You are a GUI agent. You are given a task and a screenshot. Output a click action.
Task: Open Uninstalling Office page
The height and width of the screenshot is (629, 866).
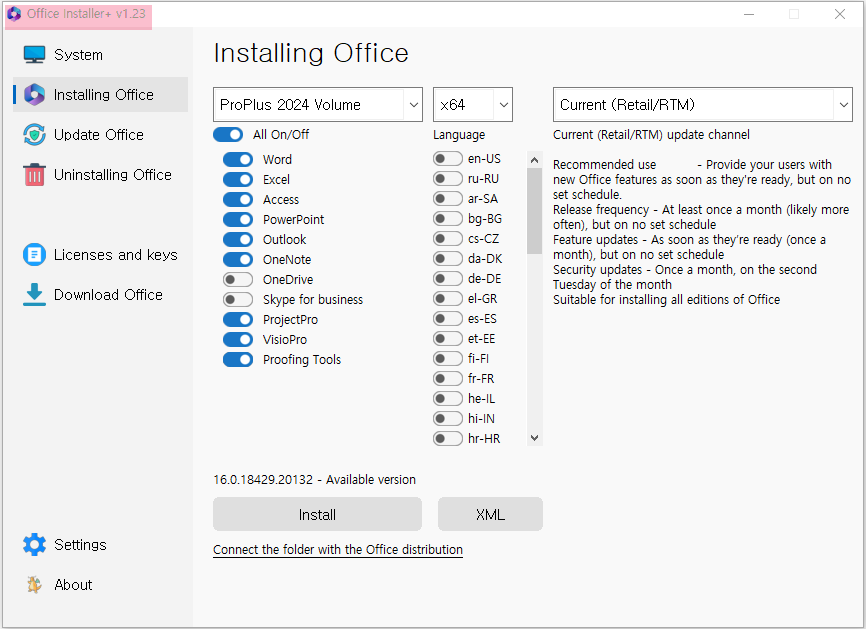[x=100, y=175]
